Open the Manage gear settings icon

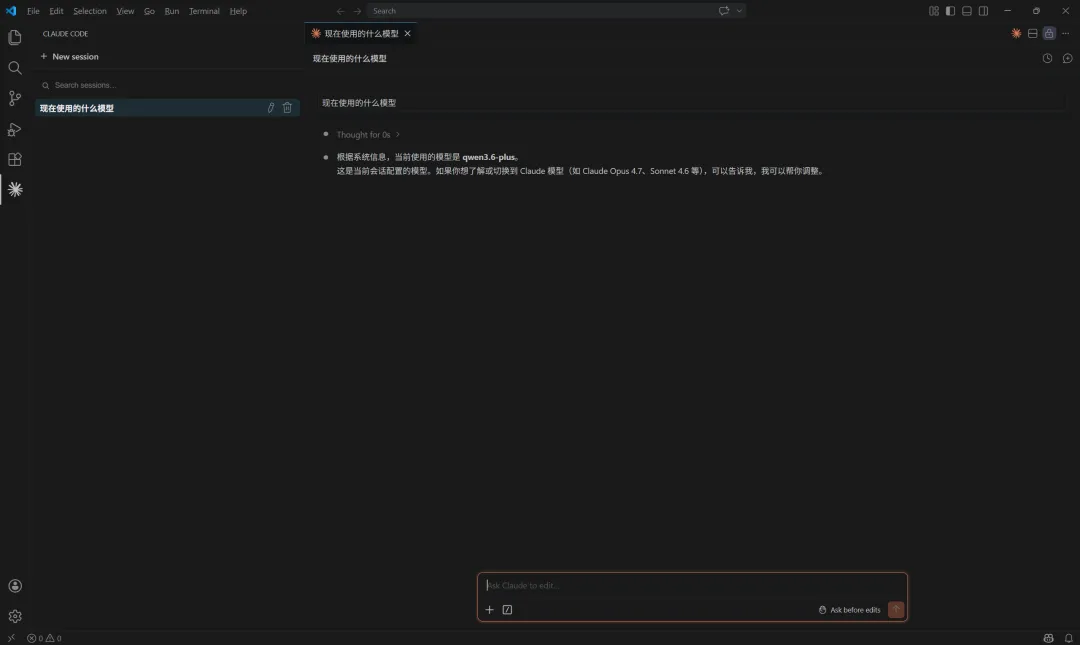tap(14, 616)
